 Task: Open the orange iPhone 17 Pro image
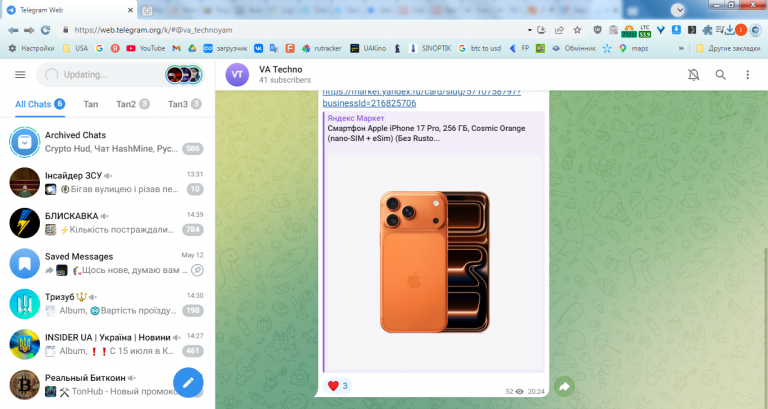pos(434,262)
